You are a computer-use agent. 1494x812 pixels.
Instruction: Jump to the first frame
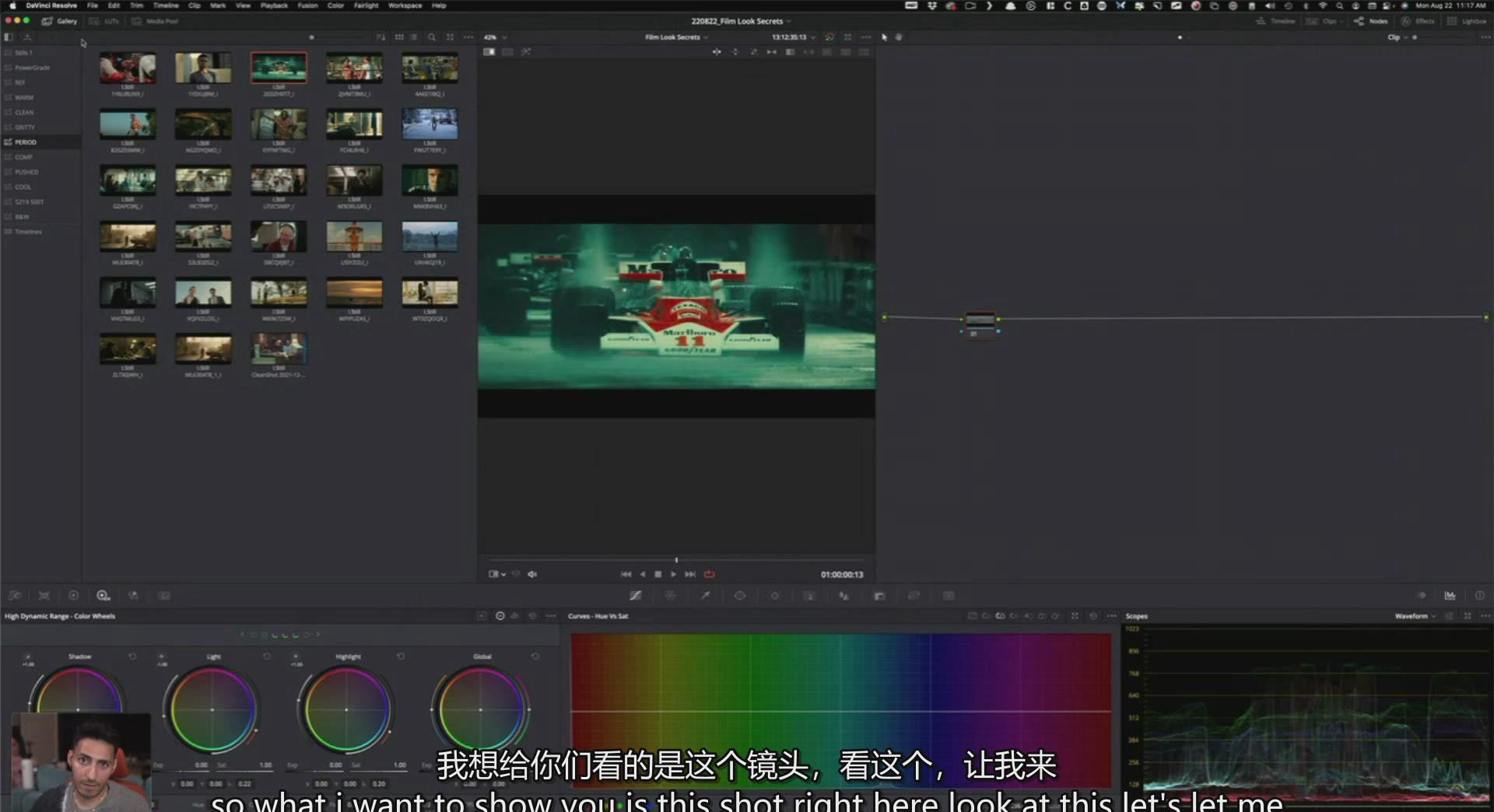point(626,574)
